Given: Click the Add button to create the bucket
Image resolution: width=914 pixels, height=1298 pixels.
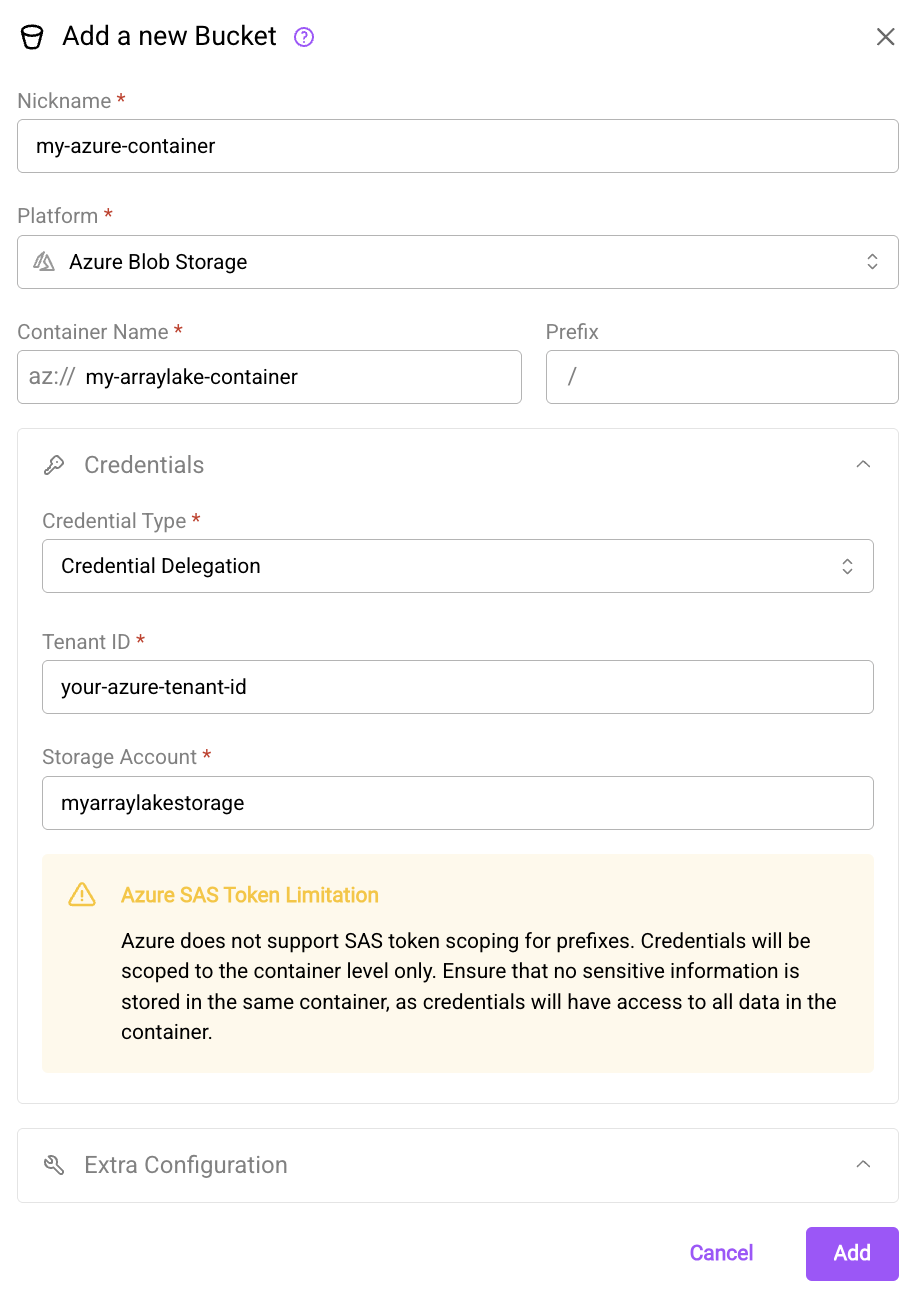Looking at the screenshot, I should point(851,1252).
